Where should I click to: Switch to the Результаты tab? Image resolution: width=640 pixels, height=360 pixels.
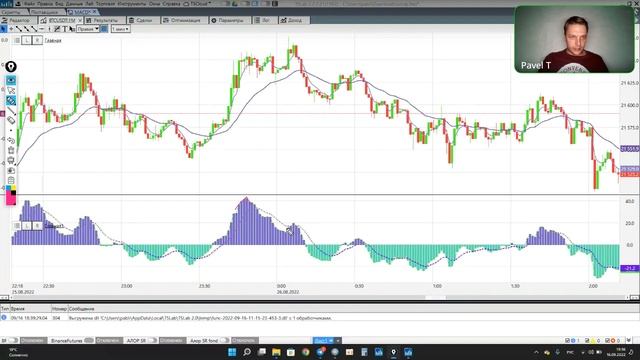pos(105,20)
